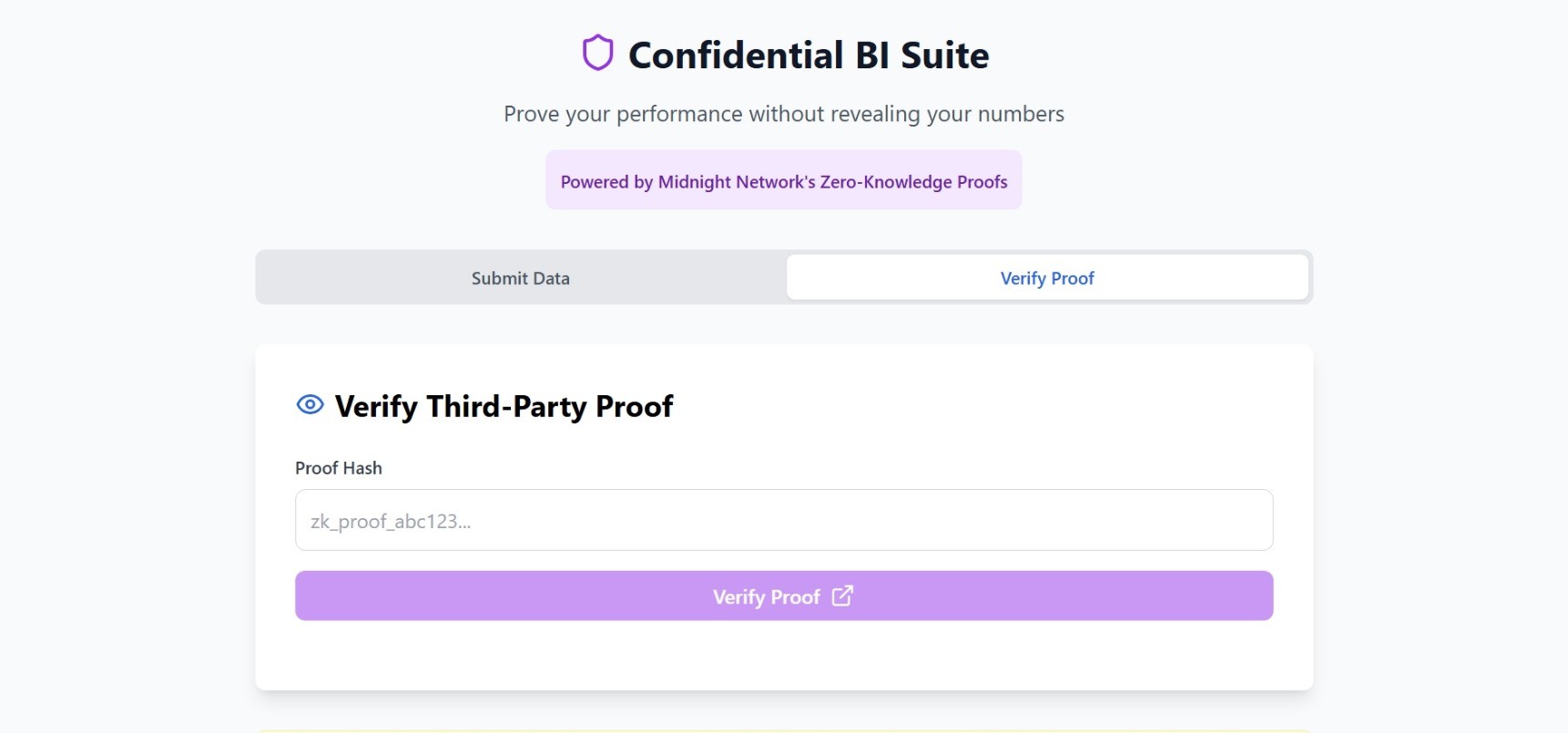Click the Powered by Midnight Network badge
The image size is (1568, 733).
(x=783, y=180)
